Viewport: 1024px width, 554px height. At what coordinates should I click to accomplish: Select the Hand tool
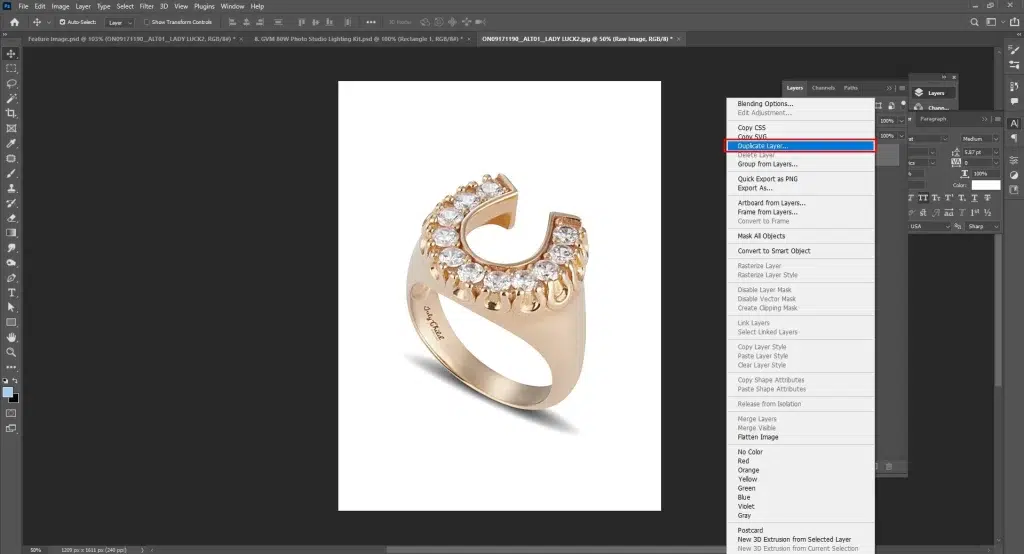point(12,337)
